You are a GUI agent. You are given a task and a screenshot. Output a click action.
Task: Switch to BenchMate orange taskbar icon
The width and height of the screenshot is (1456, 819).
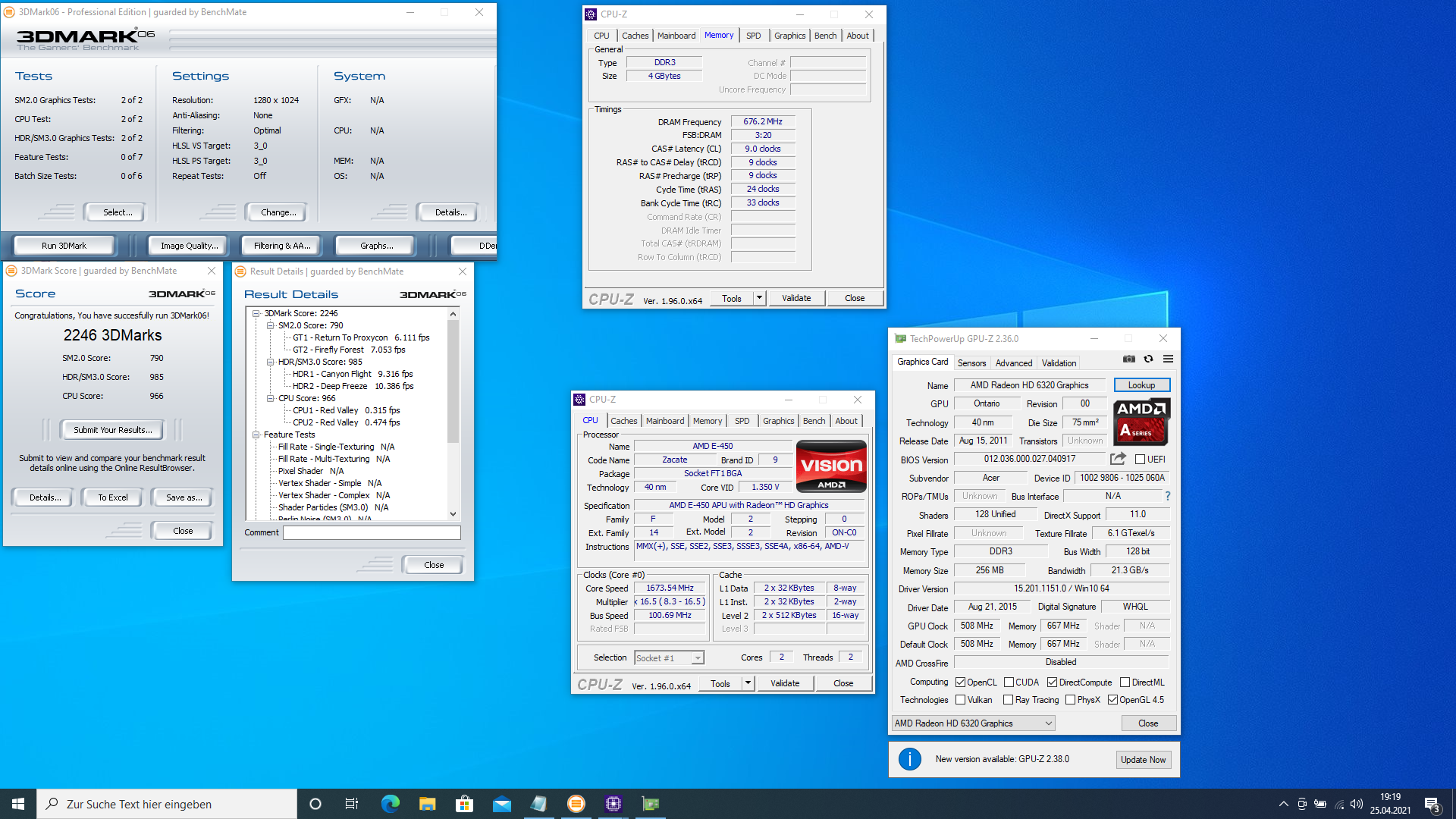(576, 804)
